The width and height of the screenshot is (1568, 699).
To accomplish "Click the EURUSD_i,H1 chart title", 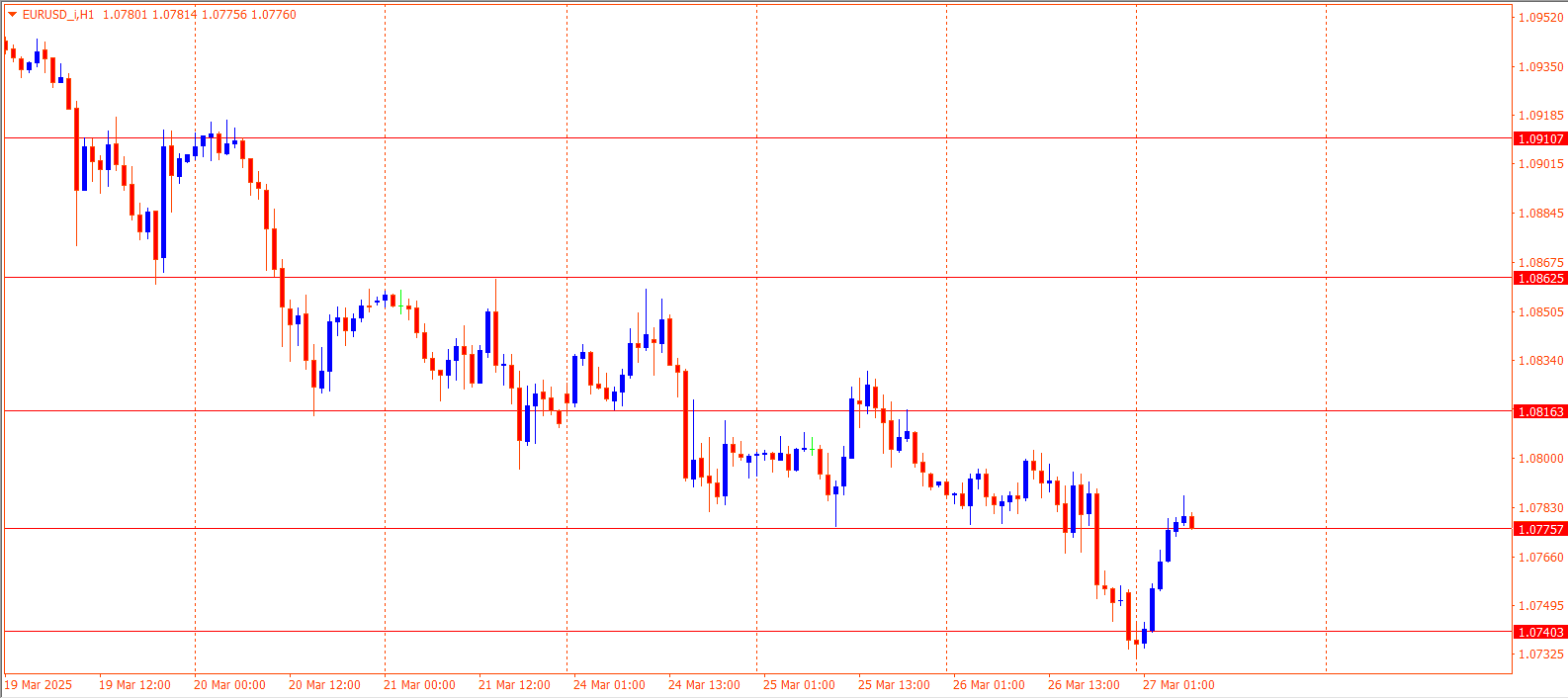I will pos(58,15).
